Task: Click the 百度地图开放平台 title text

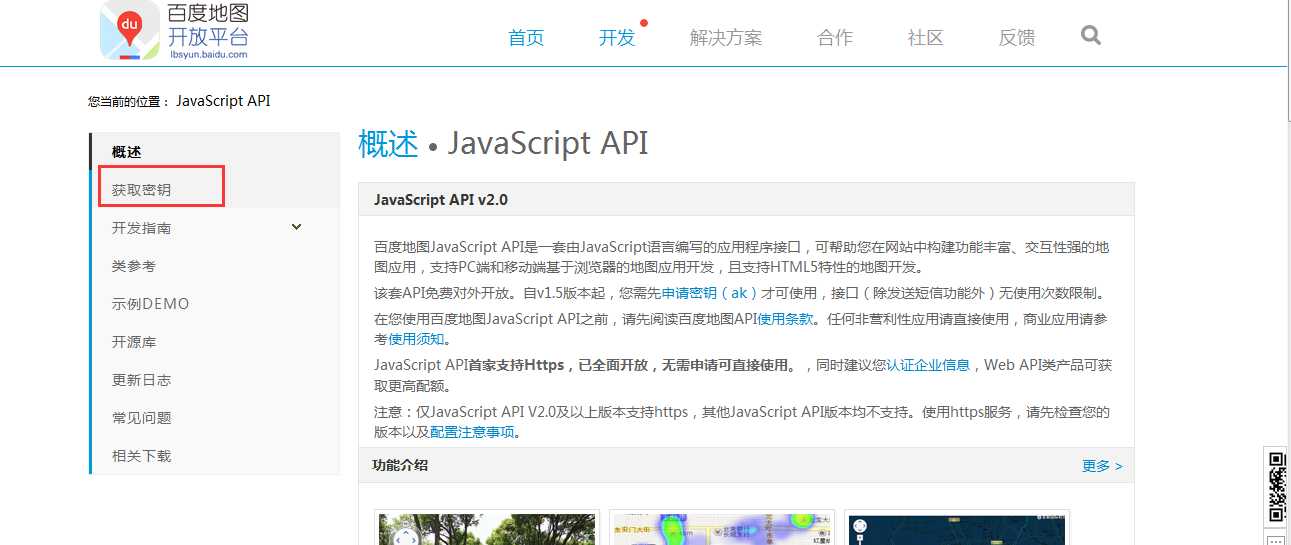Action: tap(208, 26)
